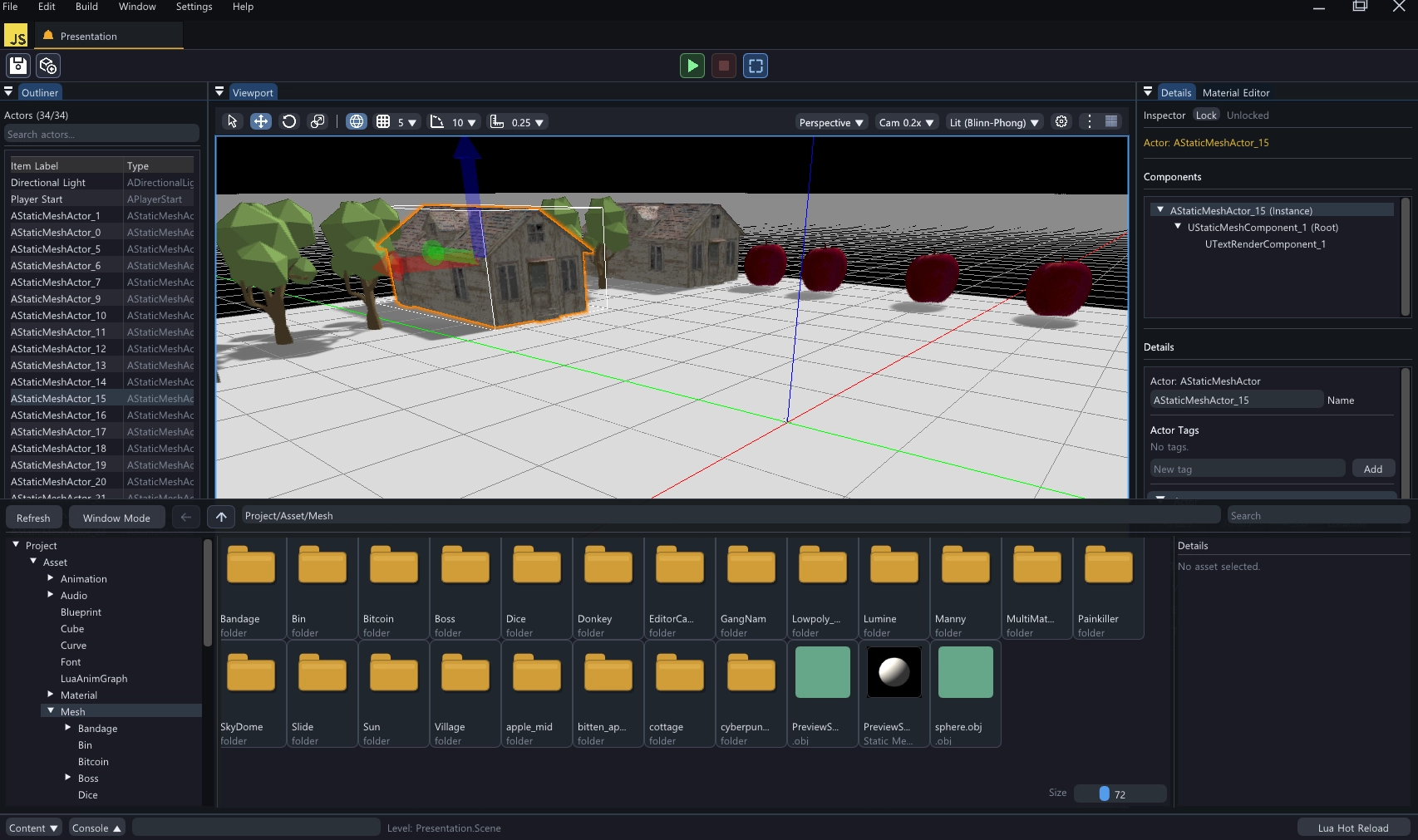Viewport: 1418px width, 840px height.
Task: Activate the scale gizmo tool
Action: (x=318, y=121)
